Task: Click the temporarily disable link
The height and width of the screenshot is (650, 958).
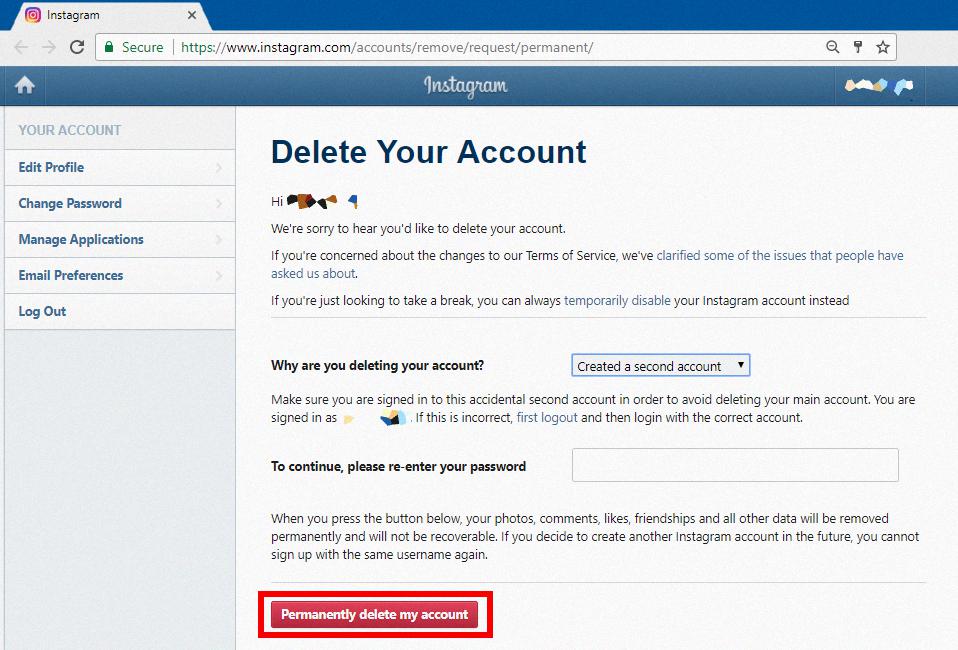Action: coord(617,301)
